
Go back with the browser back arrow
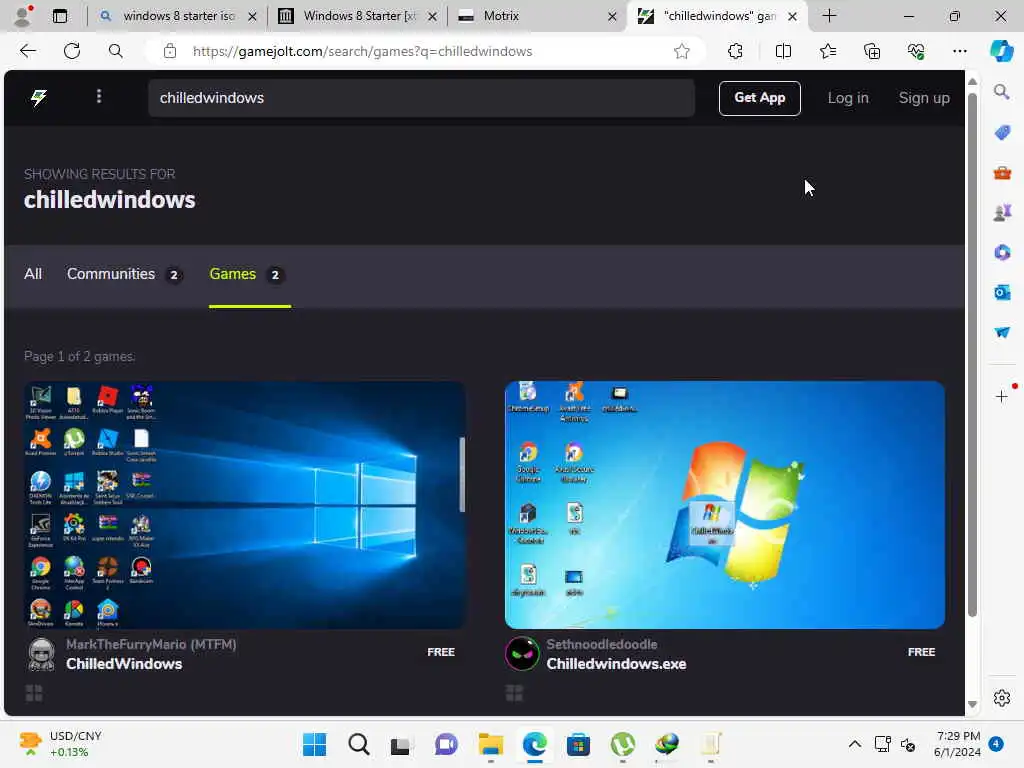[27, 51]
